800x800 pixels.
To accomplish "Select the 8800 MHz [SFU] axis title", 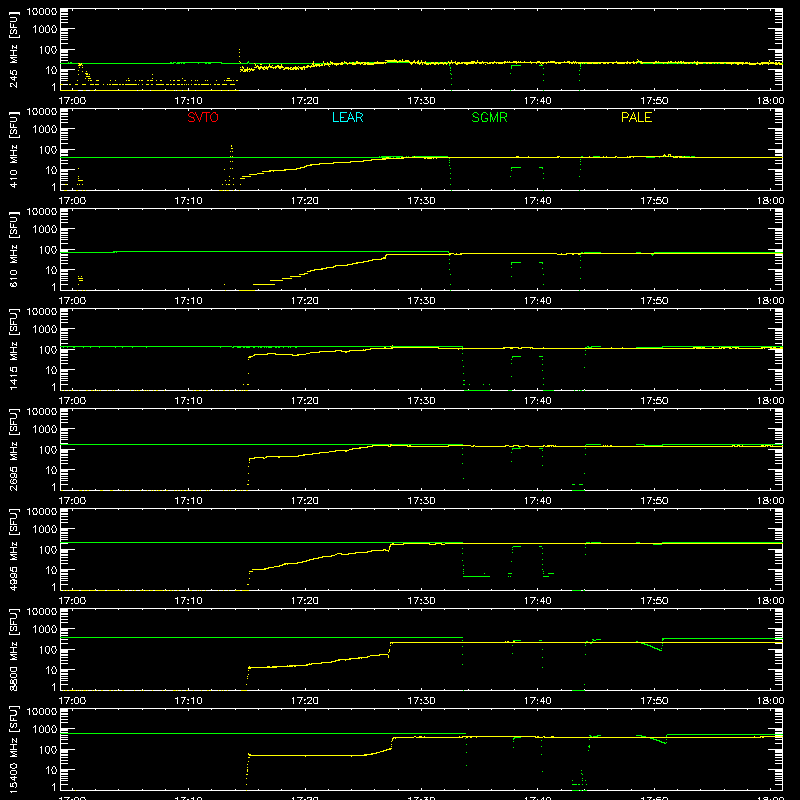I will [13, 649].
